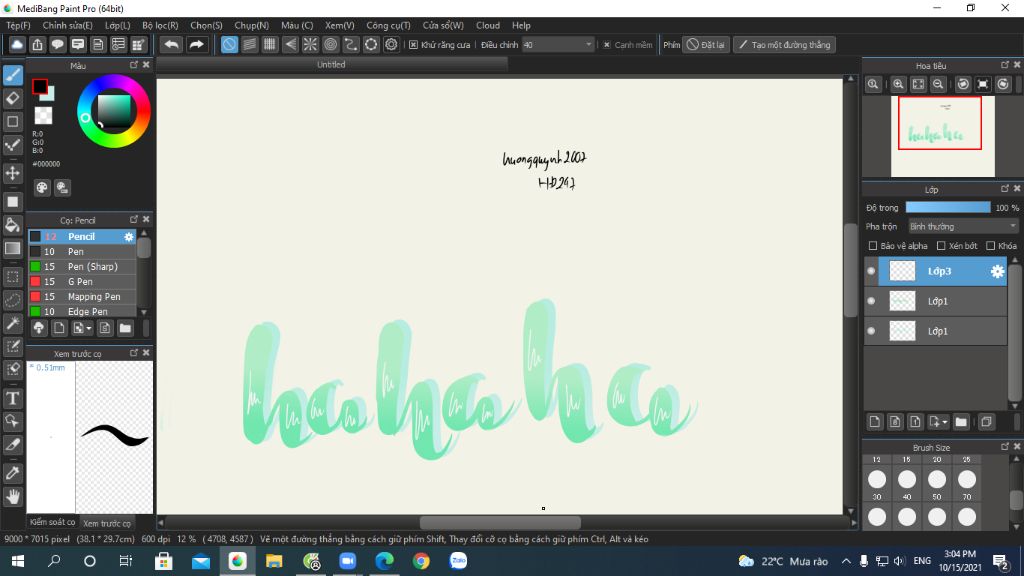Open Google Chrome from taskbar
This screenshot has width=1024, height=576.
point(421,560)
